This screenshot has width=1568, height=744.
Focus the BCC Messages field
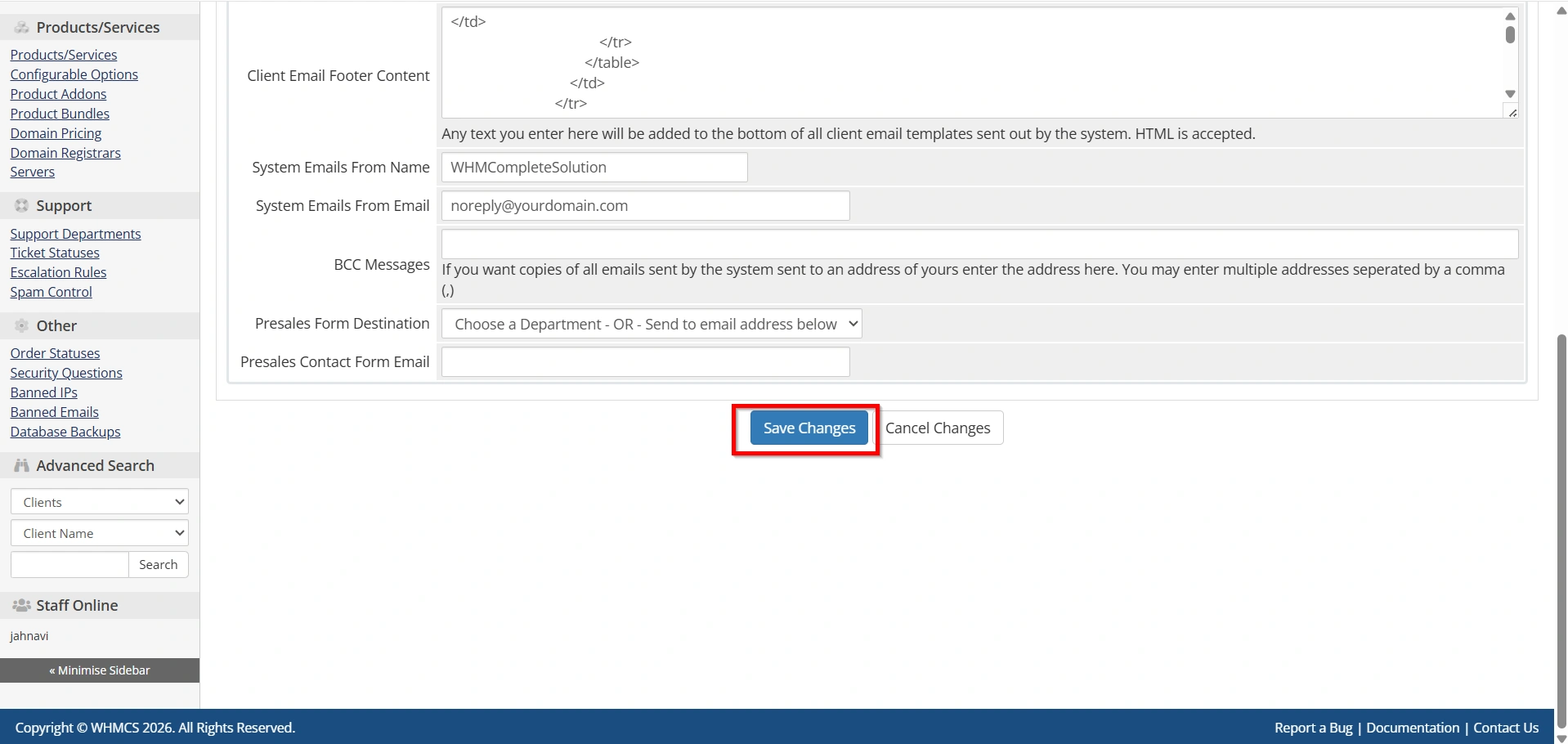coord(980,244)
